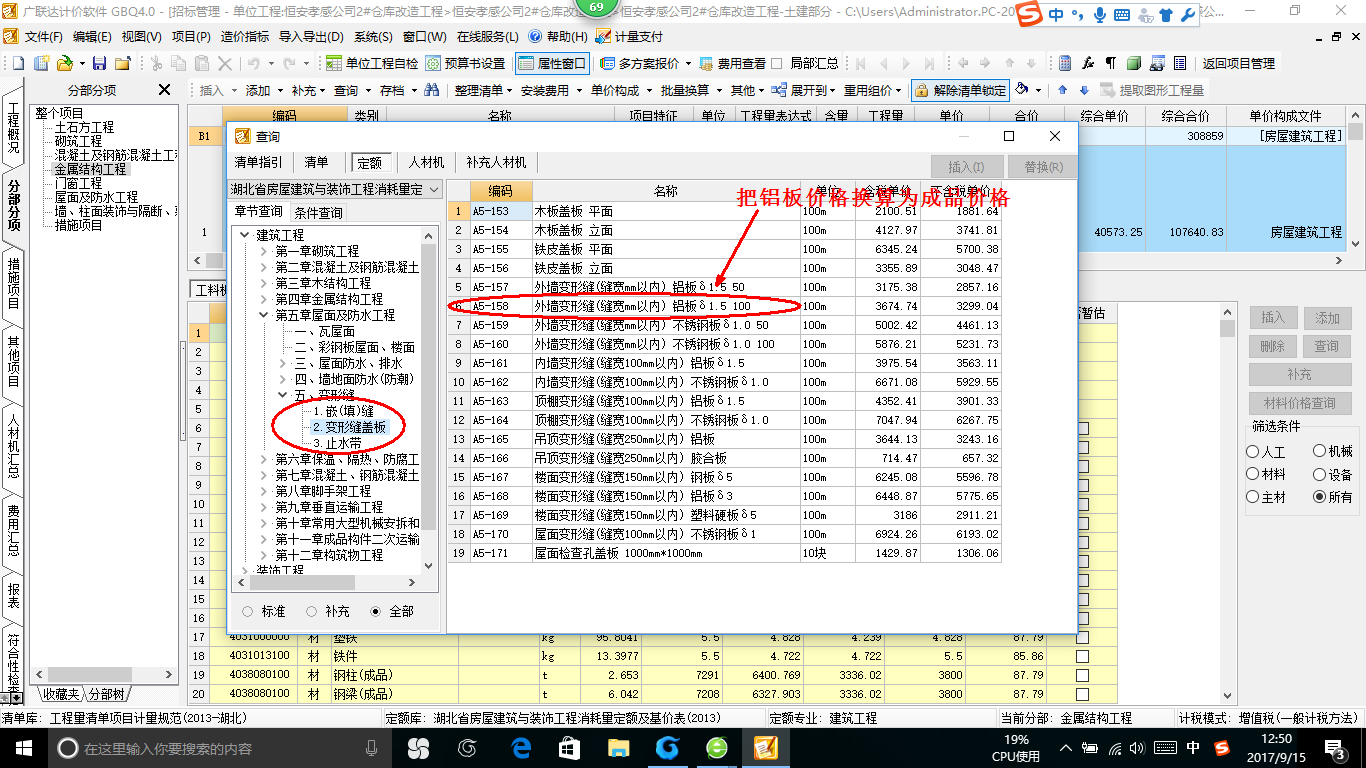Switch to 清单指引 tab
The width and height of the screenshot is (1366, 768).
tap(258, 162)
